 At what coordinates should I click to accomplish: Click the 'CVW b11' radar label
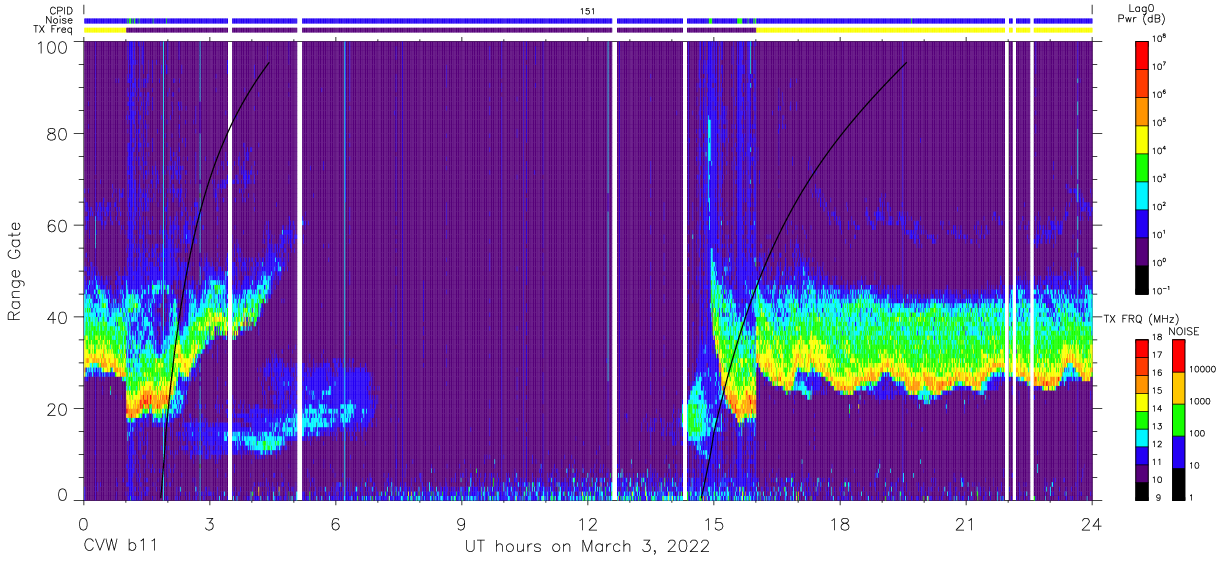coord(119,547)
